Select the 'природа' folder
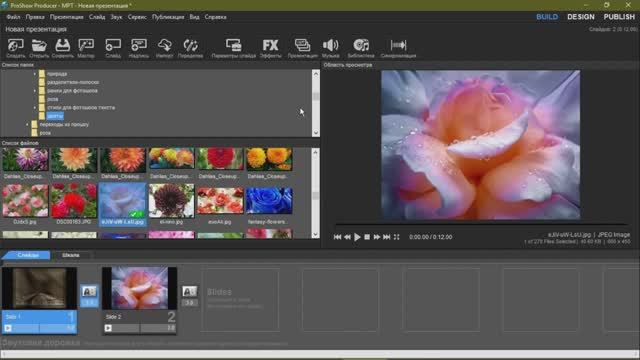 pyautogui.click(x=57, y=74)
